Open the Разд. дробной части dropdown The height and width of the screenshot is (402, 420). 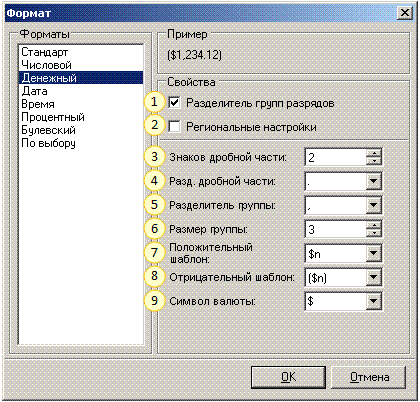coord(374,181)
